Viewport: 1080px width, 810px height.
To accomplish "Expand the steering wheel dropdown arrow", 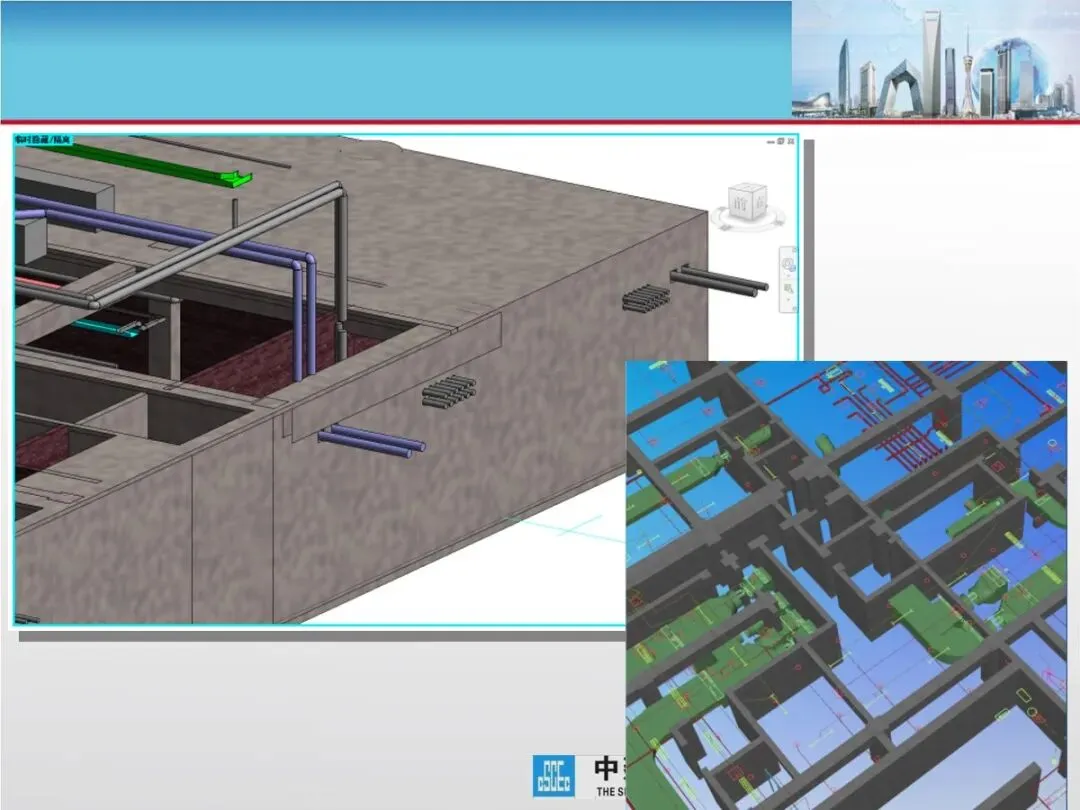I will click(789, 276).
